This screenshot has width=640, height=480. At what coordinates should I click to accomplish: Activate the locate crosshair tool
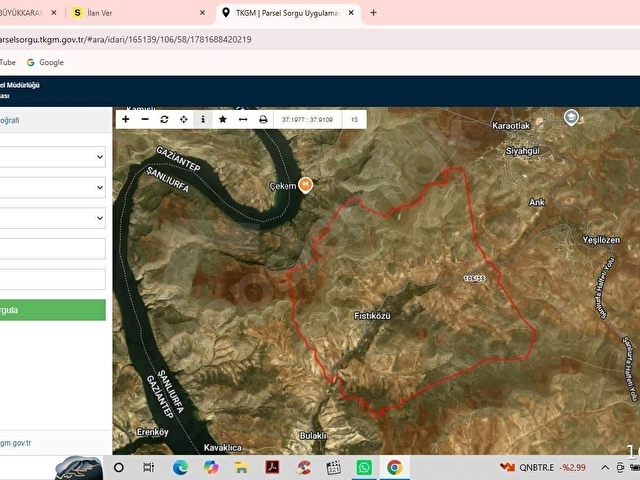tap(184, 119)
